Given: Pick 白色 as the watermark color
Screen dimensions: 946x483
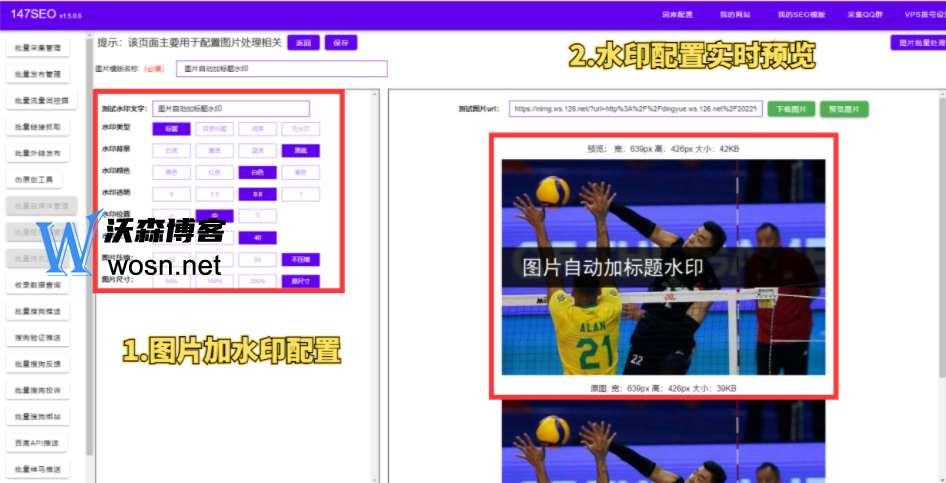Looking at the screenshot, I should tap(257, 172).
